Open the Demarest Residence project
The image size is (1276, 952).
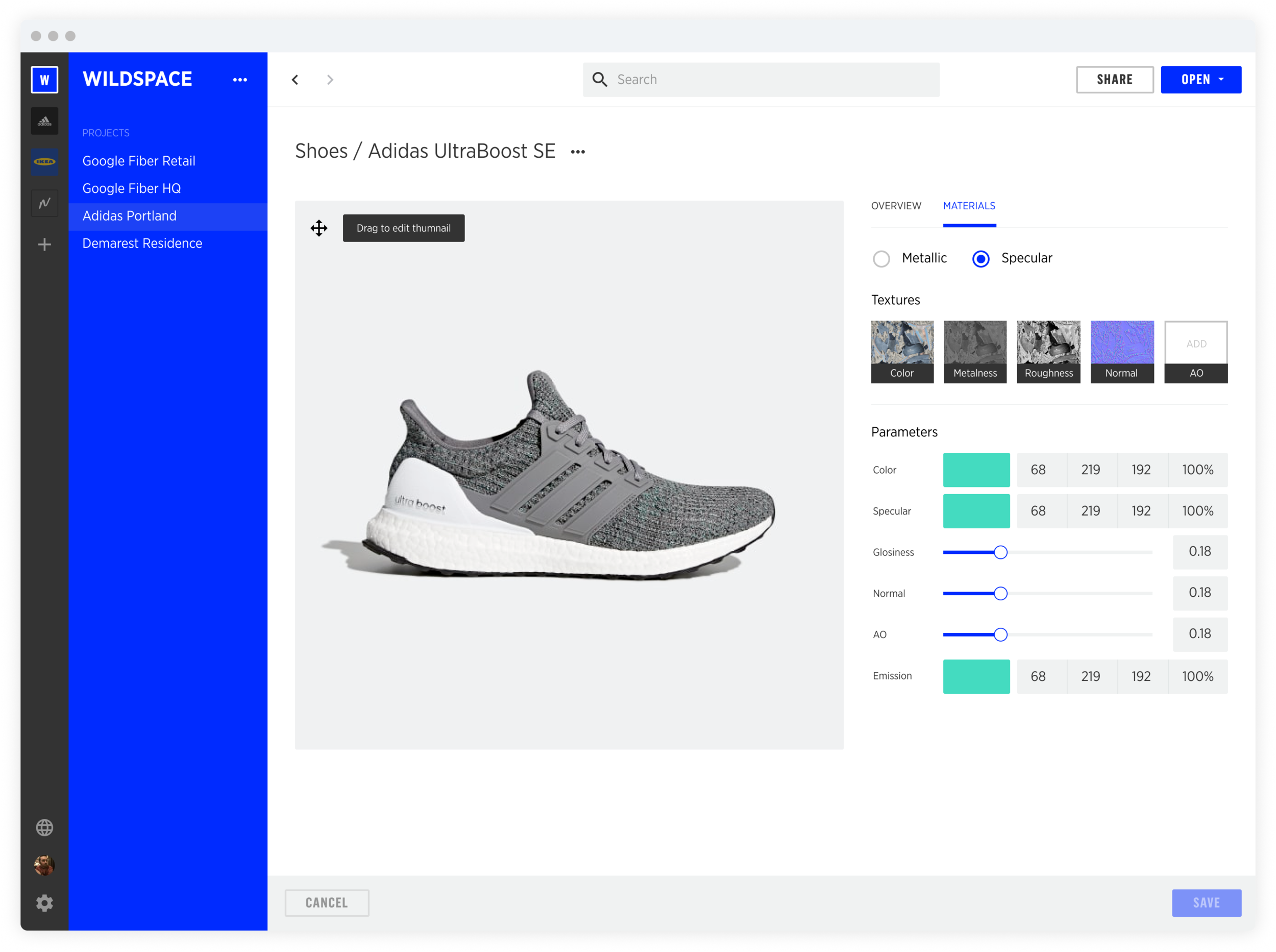click(142, 243)
